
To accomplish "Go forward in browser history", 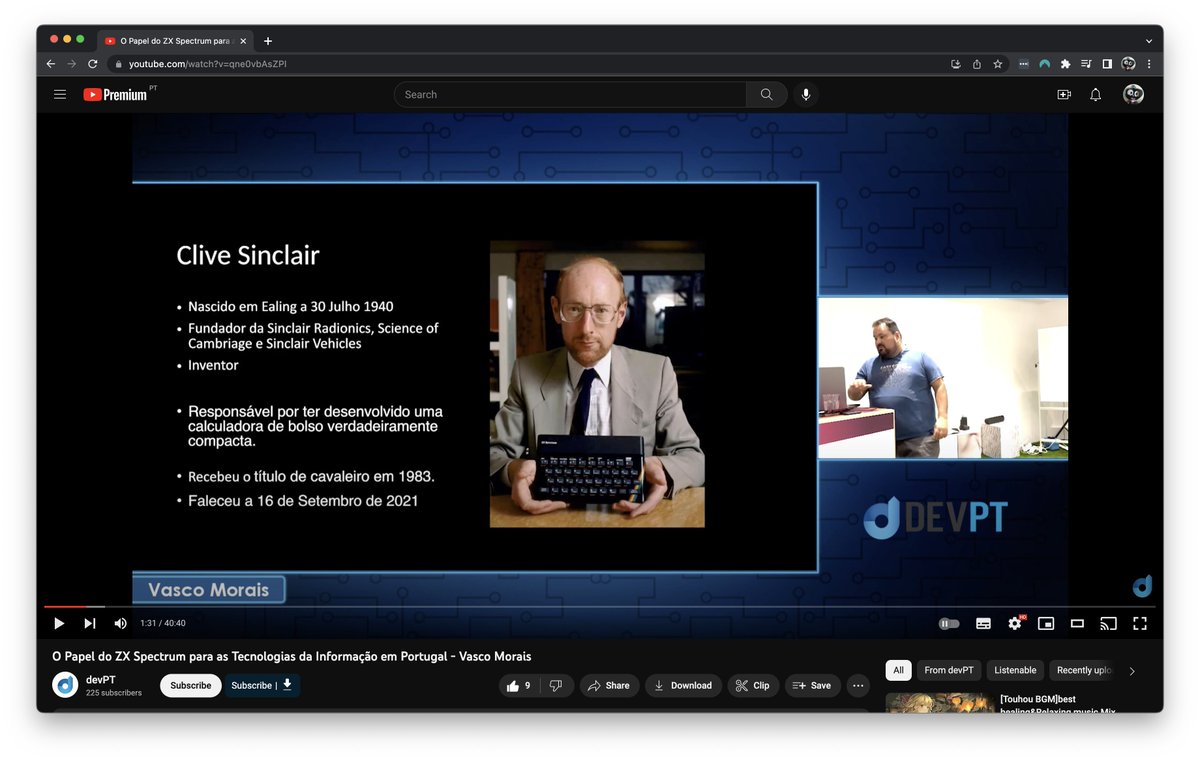I will [x=72, y=64].
